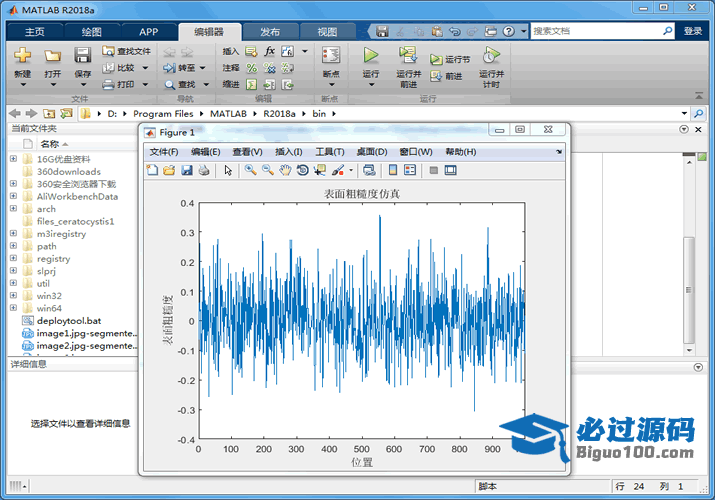This screenshot has width=715, height=500.
Task: Click the Run (运行) green arrow icon
Action: pos(371,56)
